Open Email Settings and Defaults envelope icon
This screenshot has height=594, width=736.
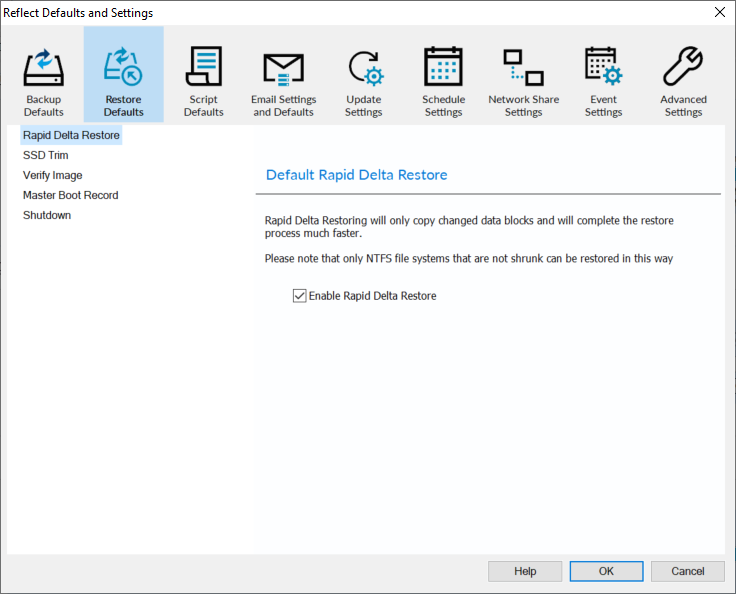click(284, 70)
